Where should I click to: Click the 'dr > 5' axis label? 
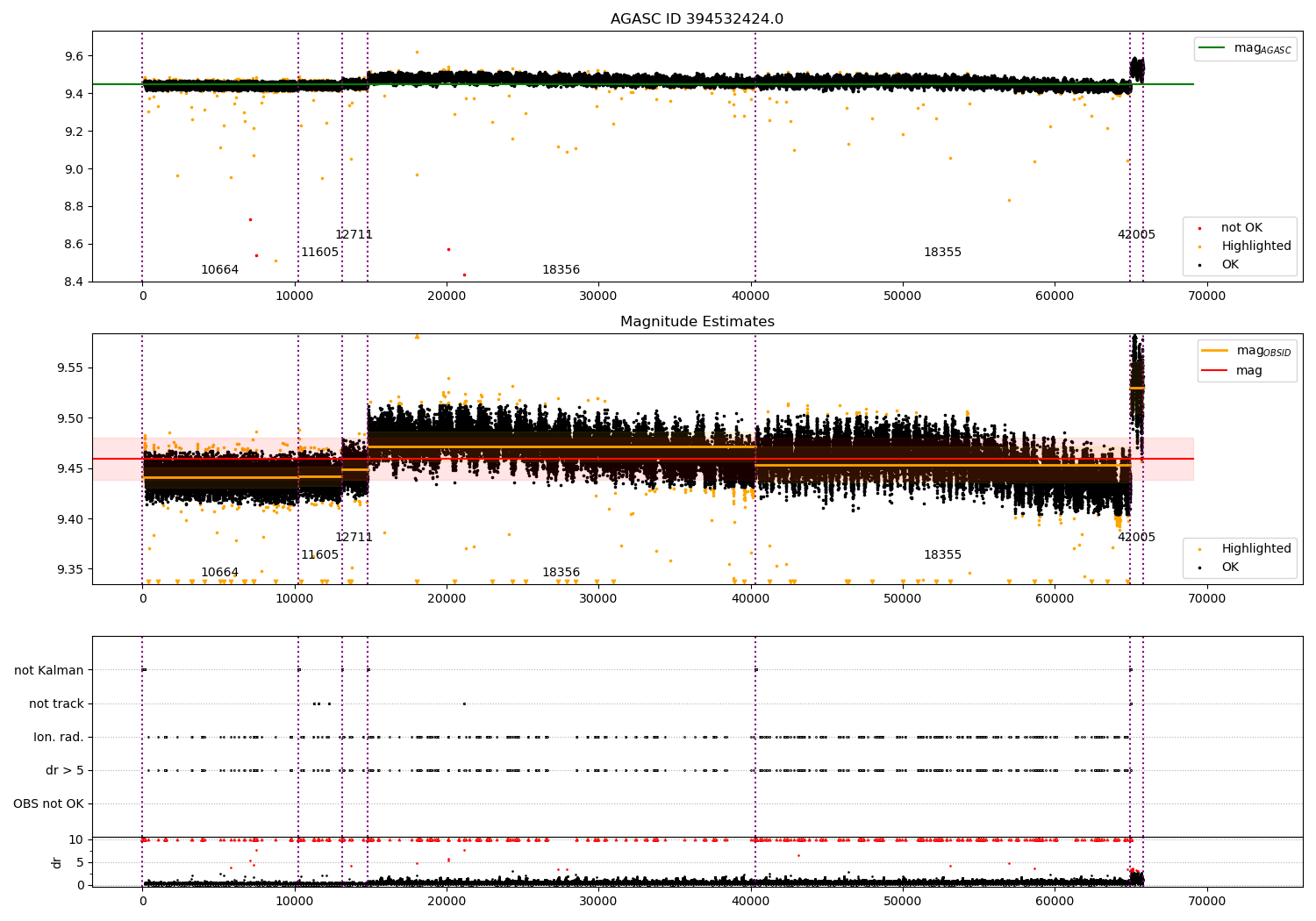tap(65, 770)
